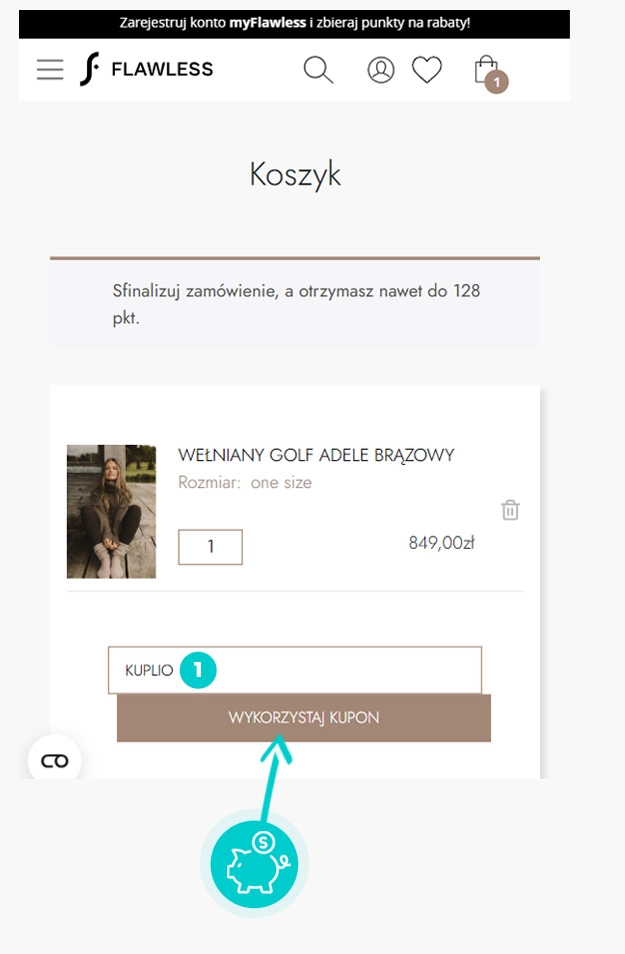
Task: Click the 849,00zł price
Action: click(x=441, y=543)
